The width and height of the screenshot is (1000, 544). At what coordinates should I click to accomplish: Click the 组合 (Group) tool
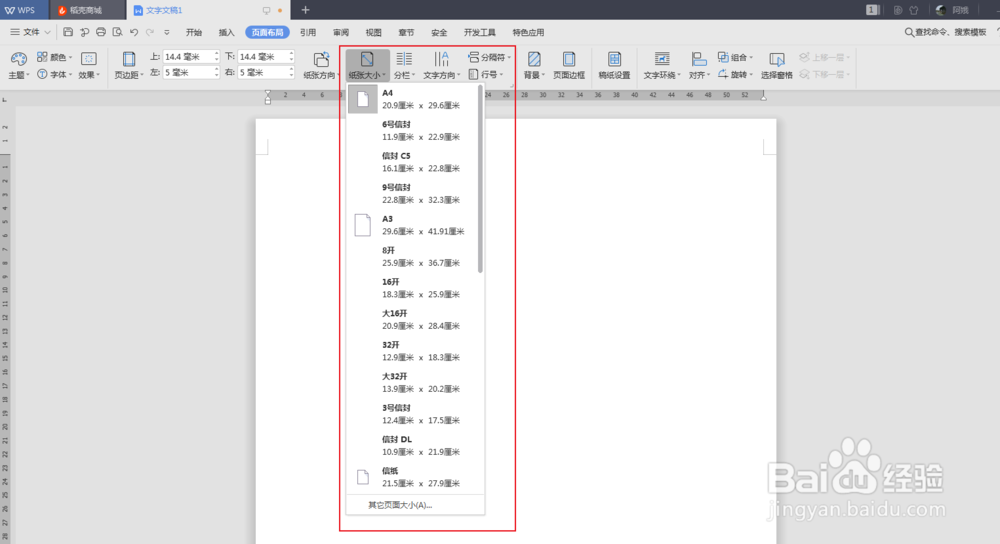click(735, 57)
